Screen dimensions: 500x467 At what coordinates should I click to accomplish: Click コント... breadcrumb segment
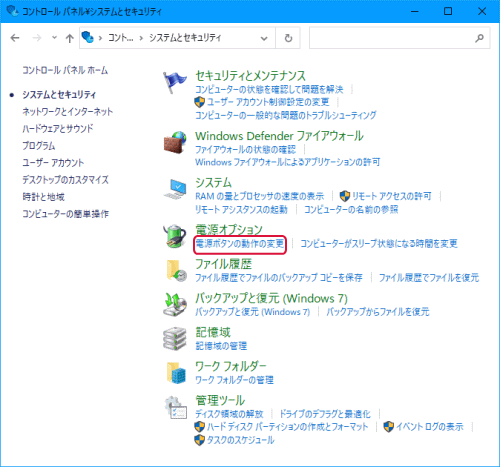coord(120,38)
